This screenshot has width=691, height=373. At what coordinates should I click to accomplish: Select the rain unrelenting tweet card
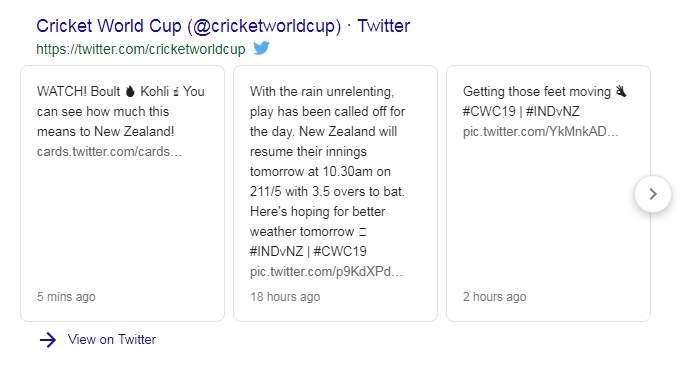[x=335, y=194]
